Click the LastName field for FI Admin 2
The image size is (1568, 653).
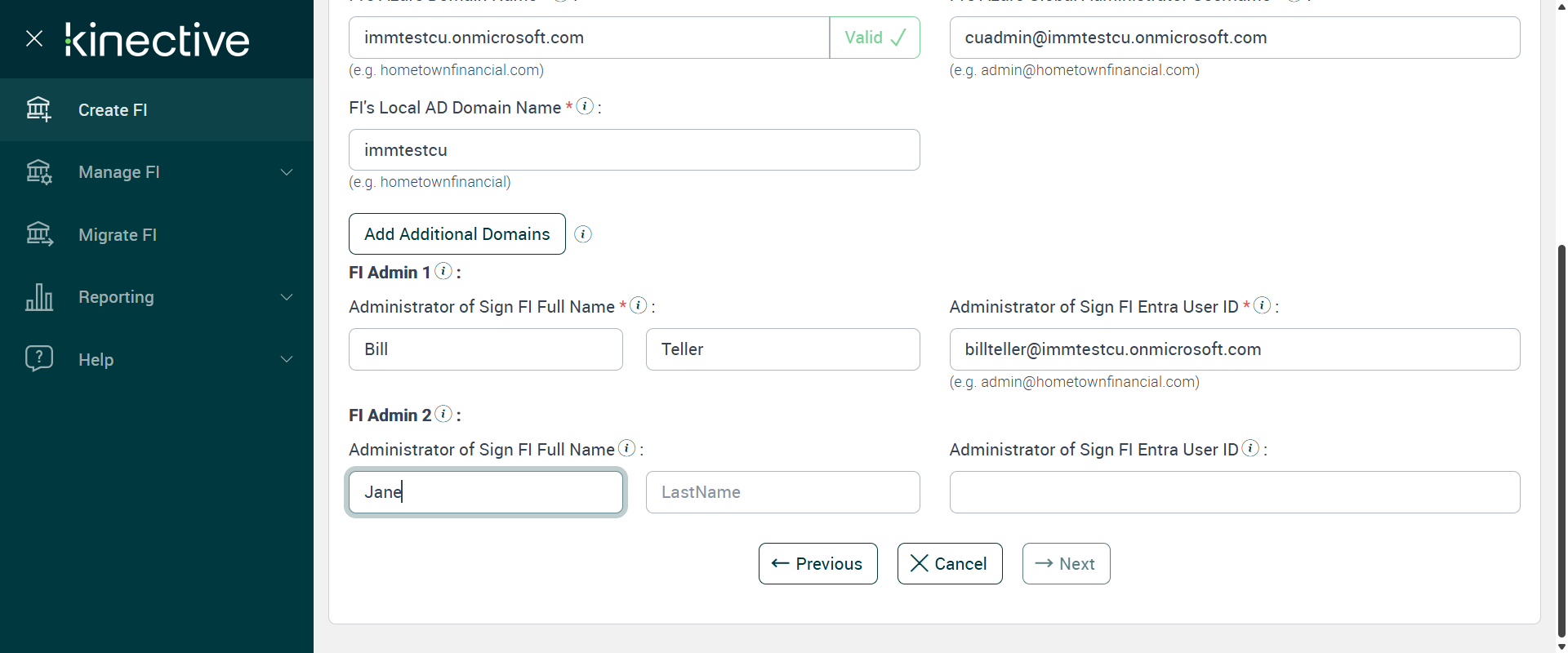[782, 492]
